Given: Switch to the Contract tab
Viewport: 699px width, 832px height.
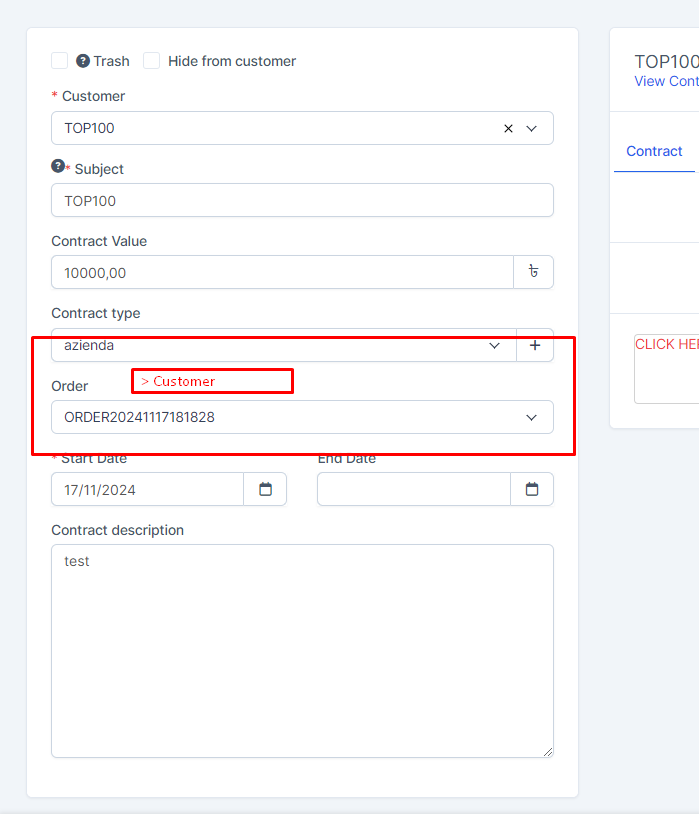Looking at the screenshot, I should click(x=654, y=151).
